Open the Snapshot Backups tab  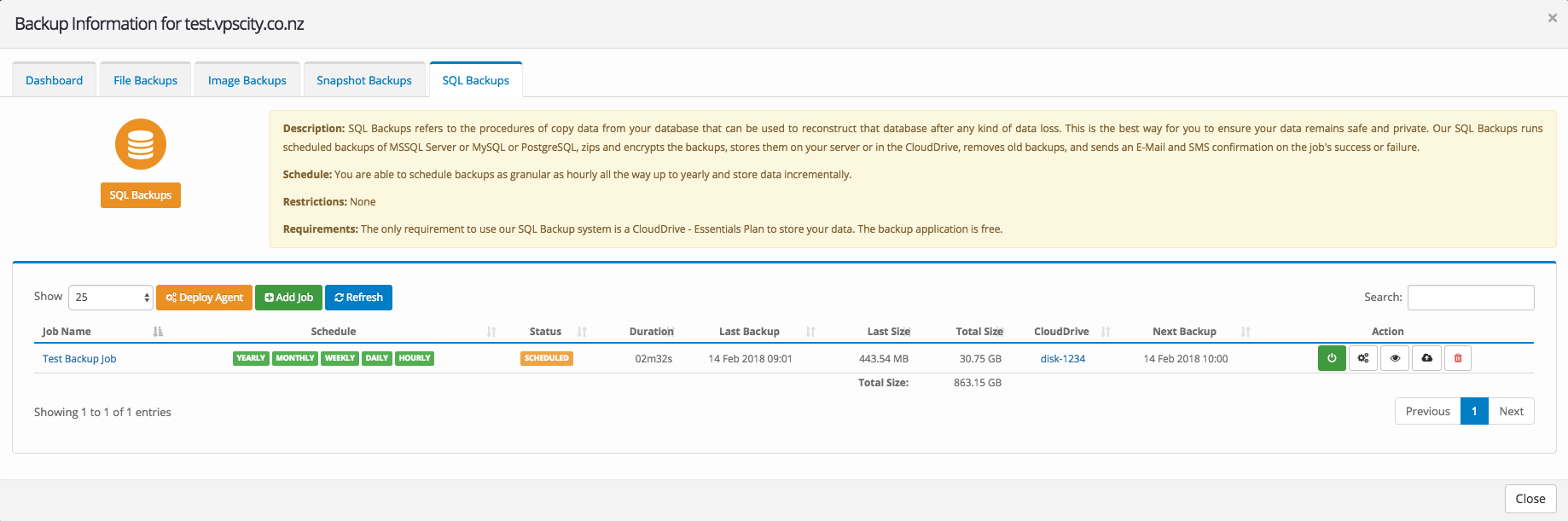364,80
